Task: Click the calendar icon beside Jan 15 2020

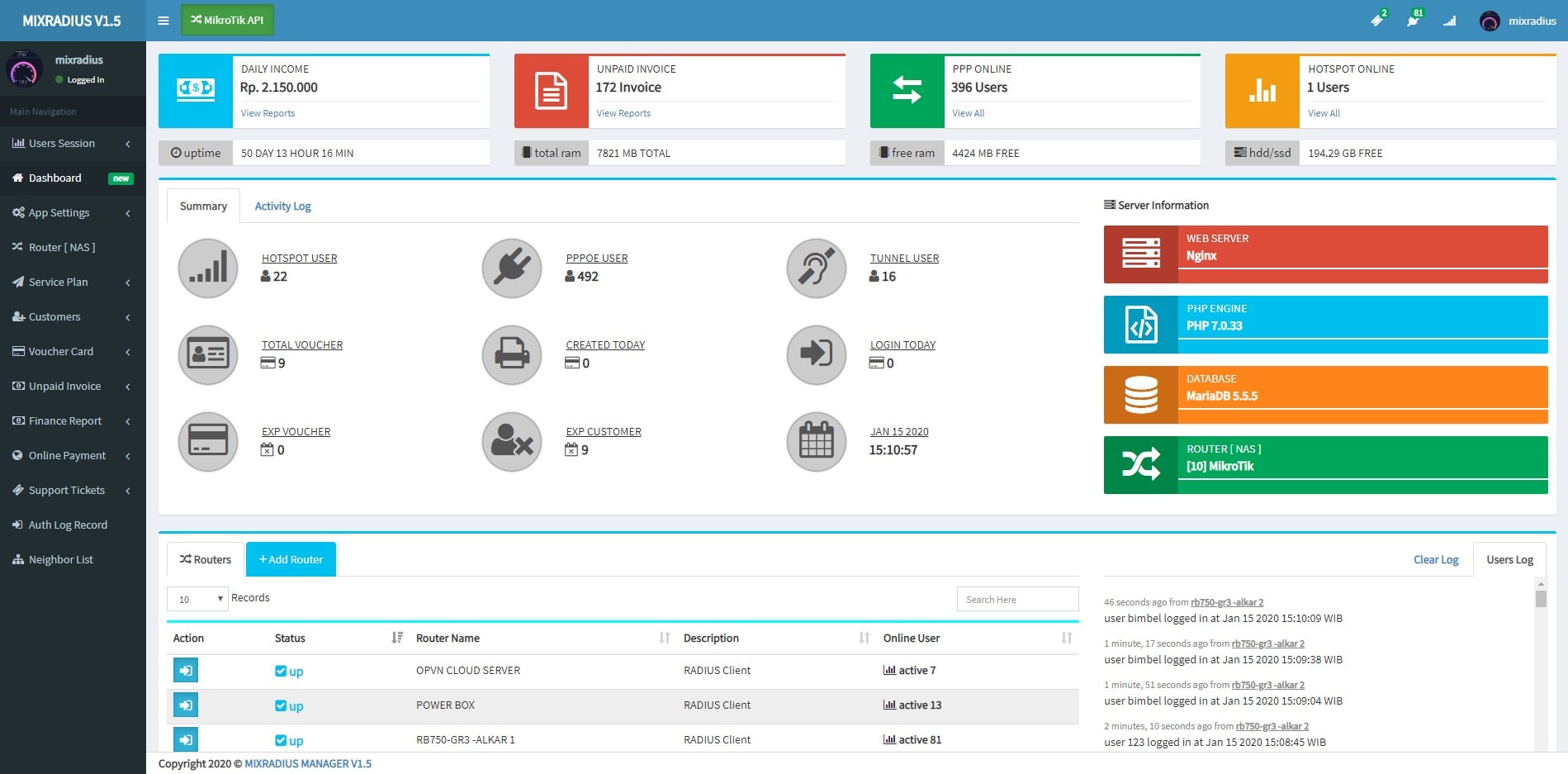Action: (817, 441)
